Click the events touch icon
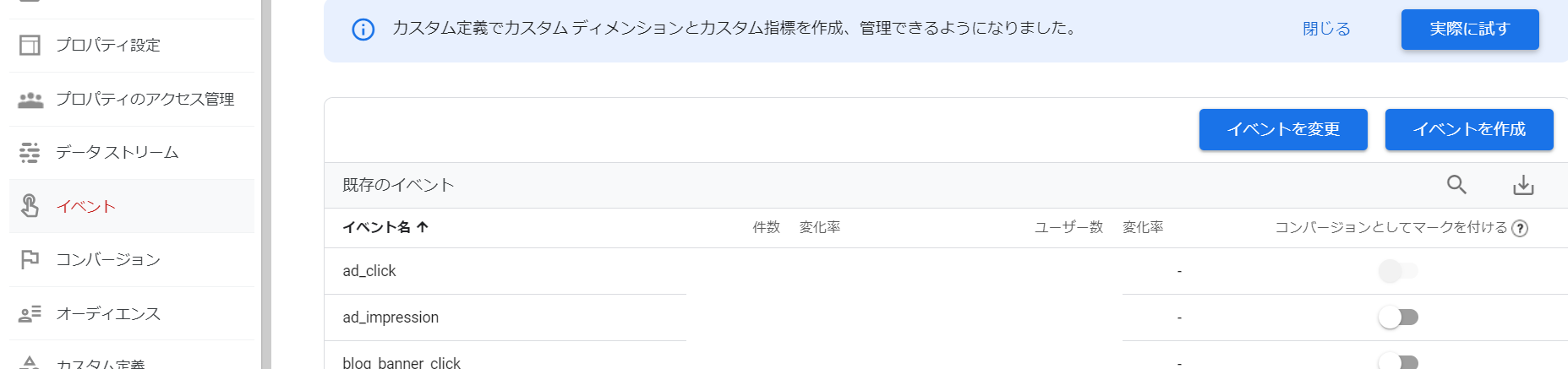This screenshot has height=369, width=1568. [30, 206]
